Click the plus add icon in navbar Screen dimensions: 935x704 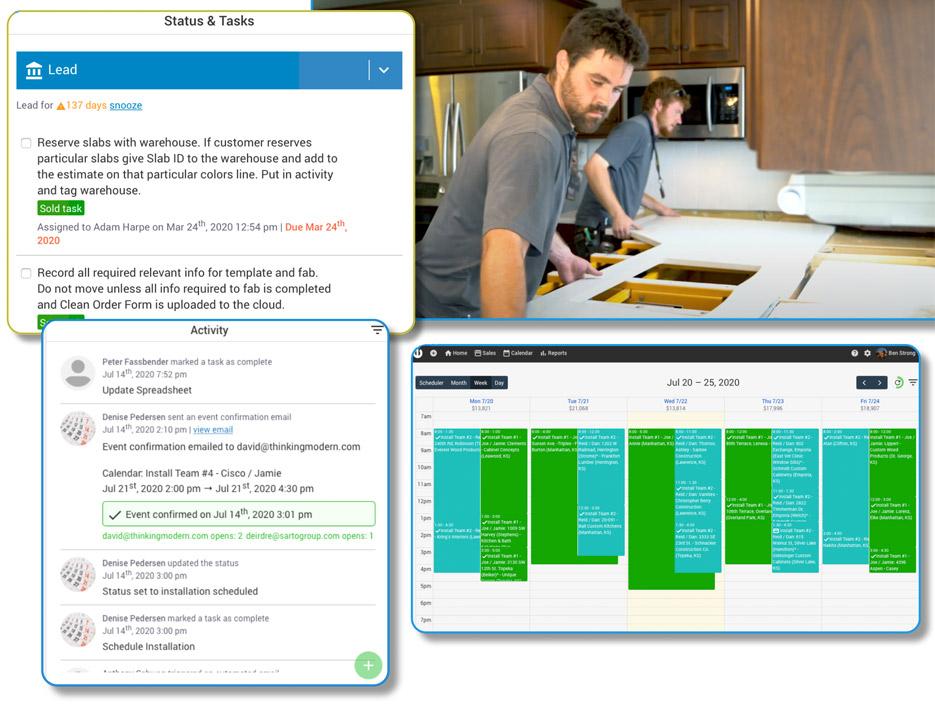pos(434,353)
